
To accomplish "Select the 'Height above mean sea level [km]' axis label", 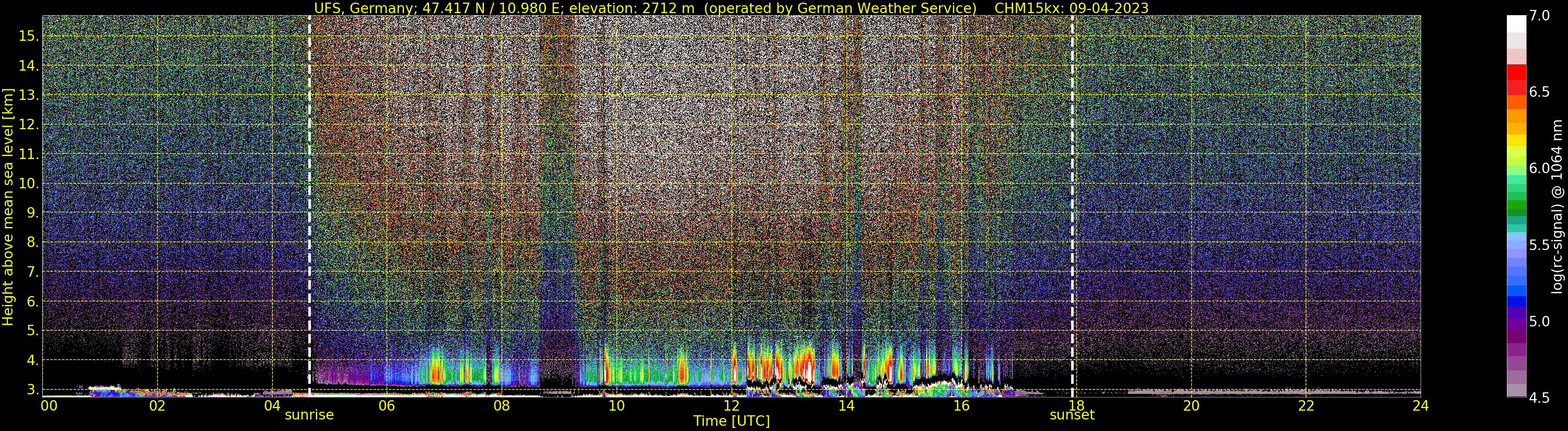I will pyautogui.click(x=8, y=206).
